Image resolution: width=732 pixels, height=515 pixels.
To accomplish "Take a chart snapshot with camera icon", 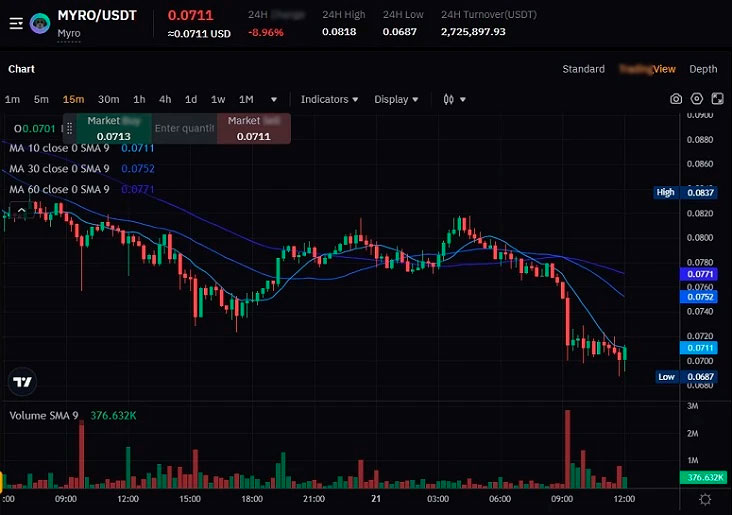I will coord(676,99).
